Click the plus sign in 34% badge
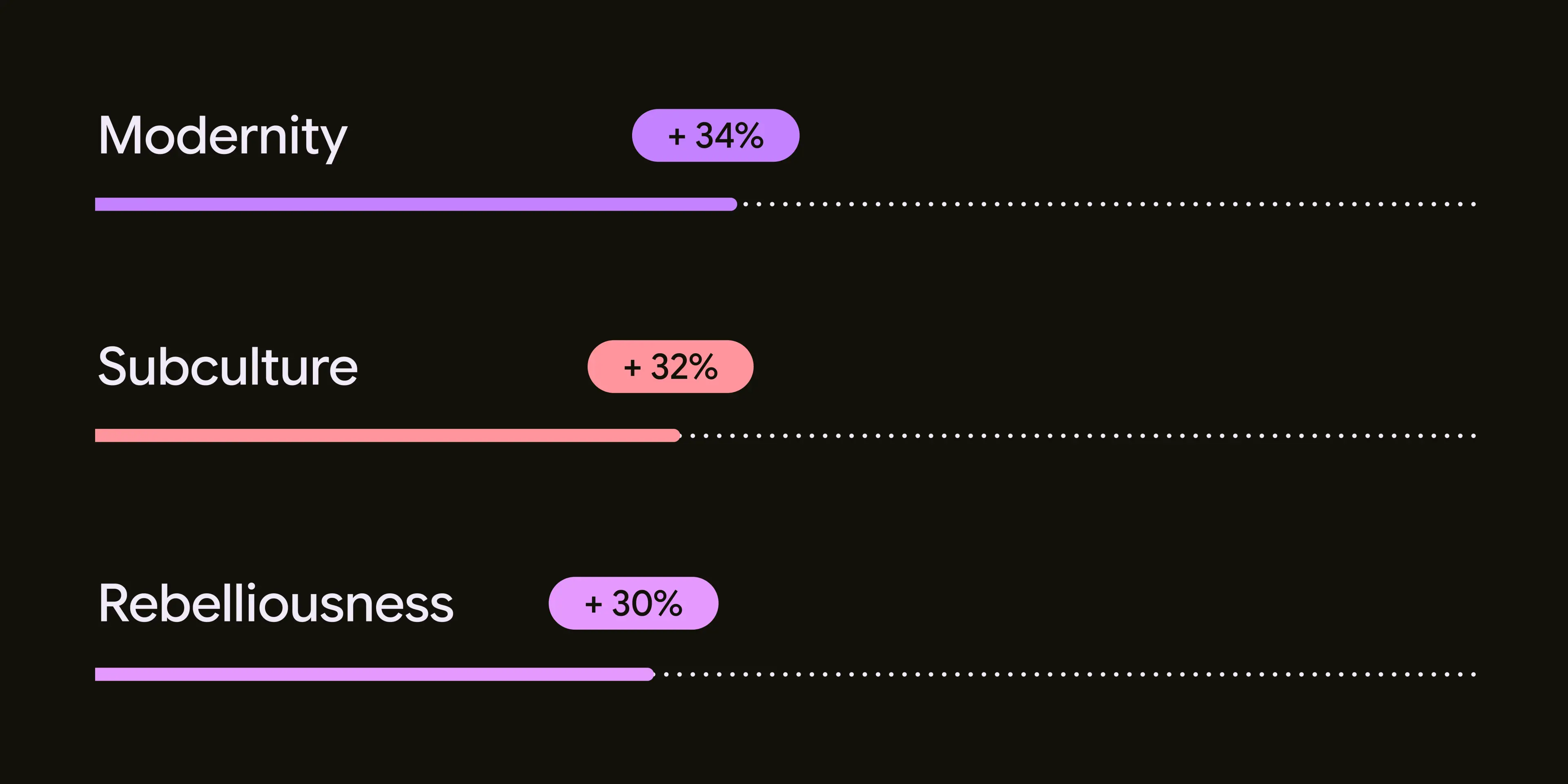Screen dimensions: 1568x784 pos(677,136)
